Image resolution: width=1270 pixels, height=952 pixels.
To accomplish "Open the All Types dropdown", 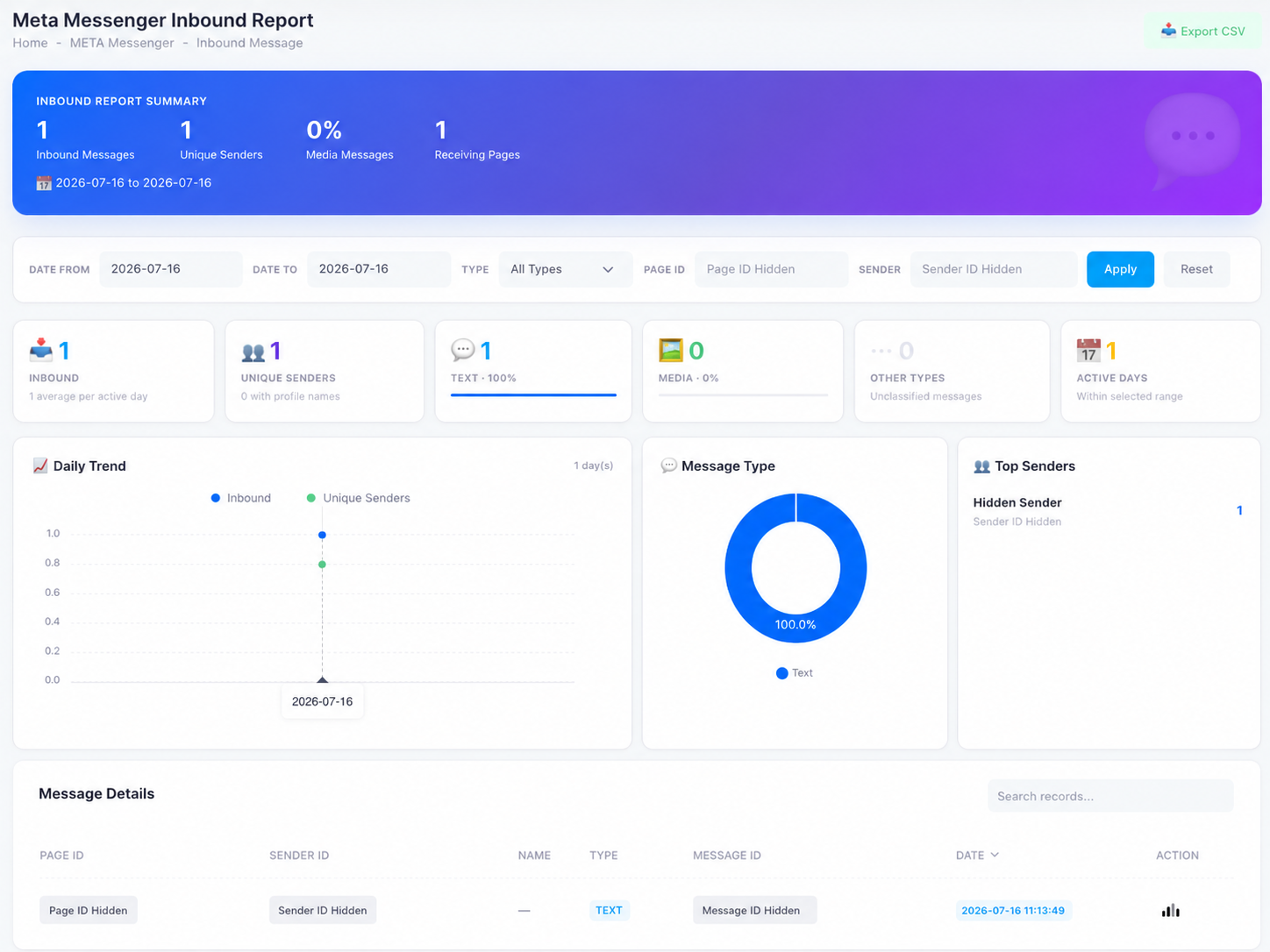I will tap(565, 269).
